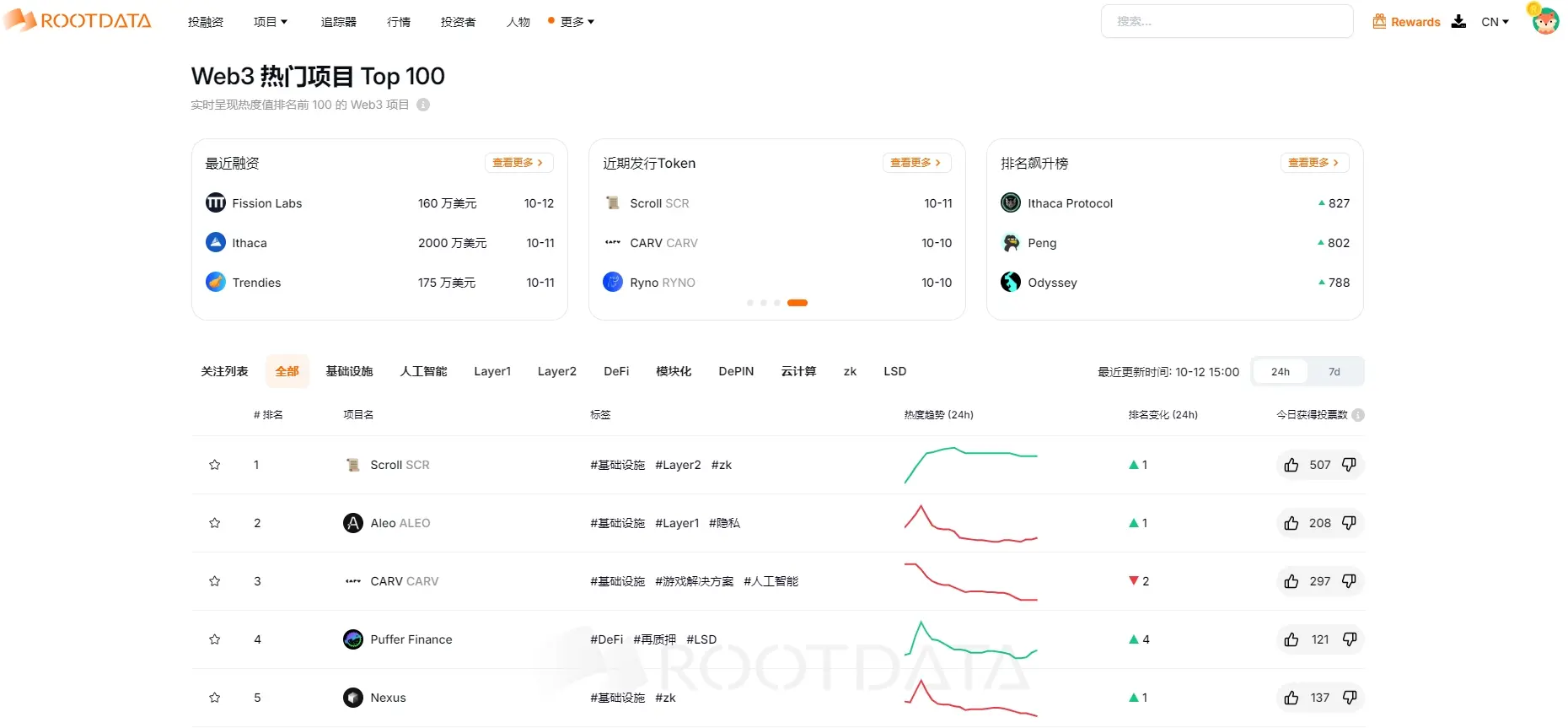1568x728 pixels.
Task: Click info icon next to votes column
Action: pyautogui.click(x=1358, y=415)
